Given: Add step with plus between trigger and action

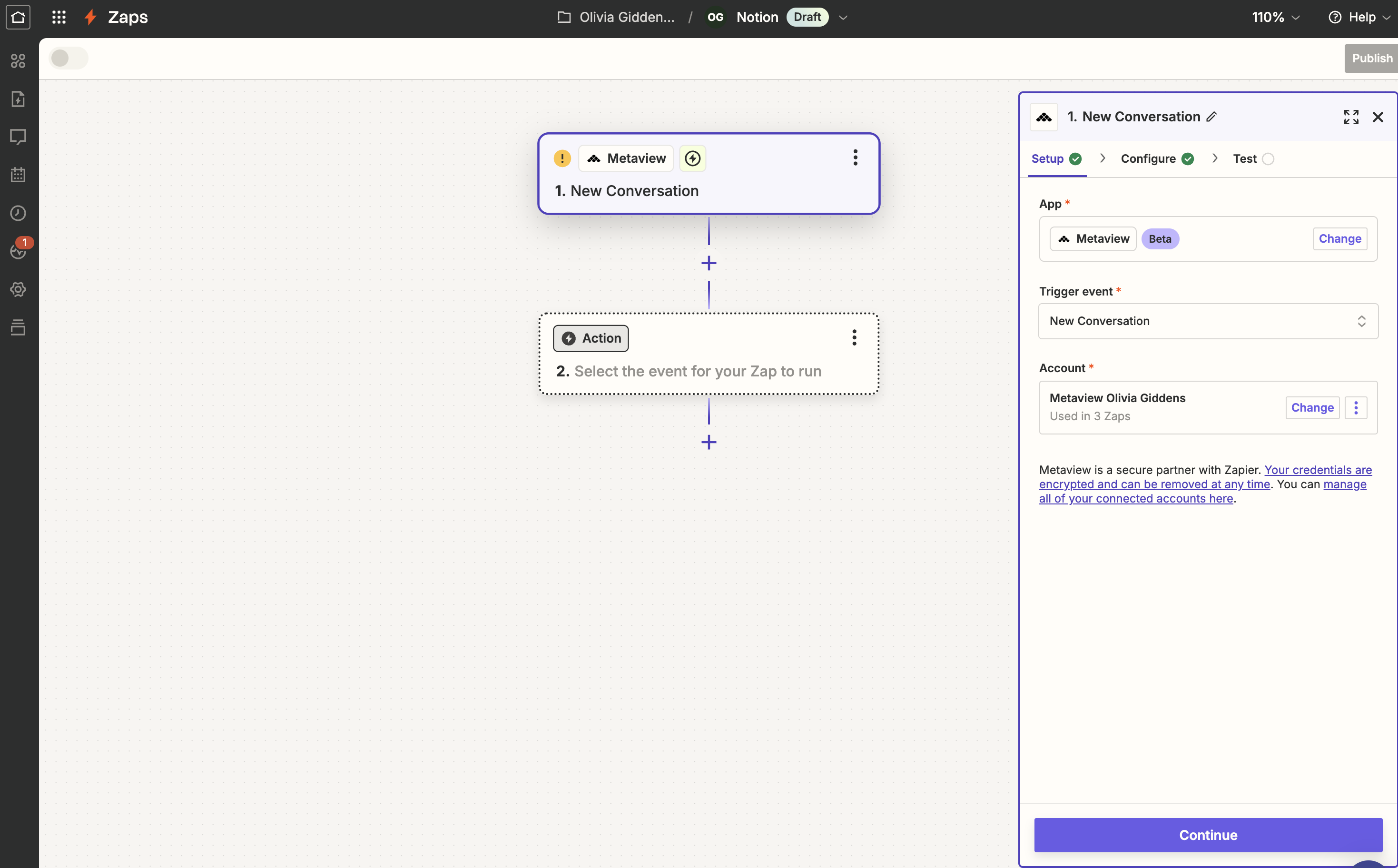Looking at the screenshot, I should click(709, 264).
